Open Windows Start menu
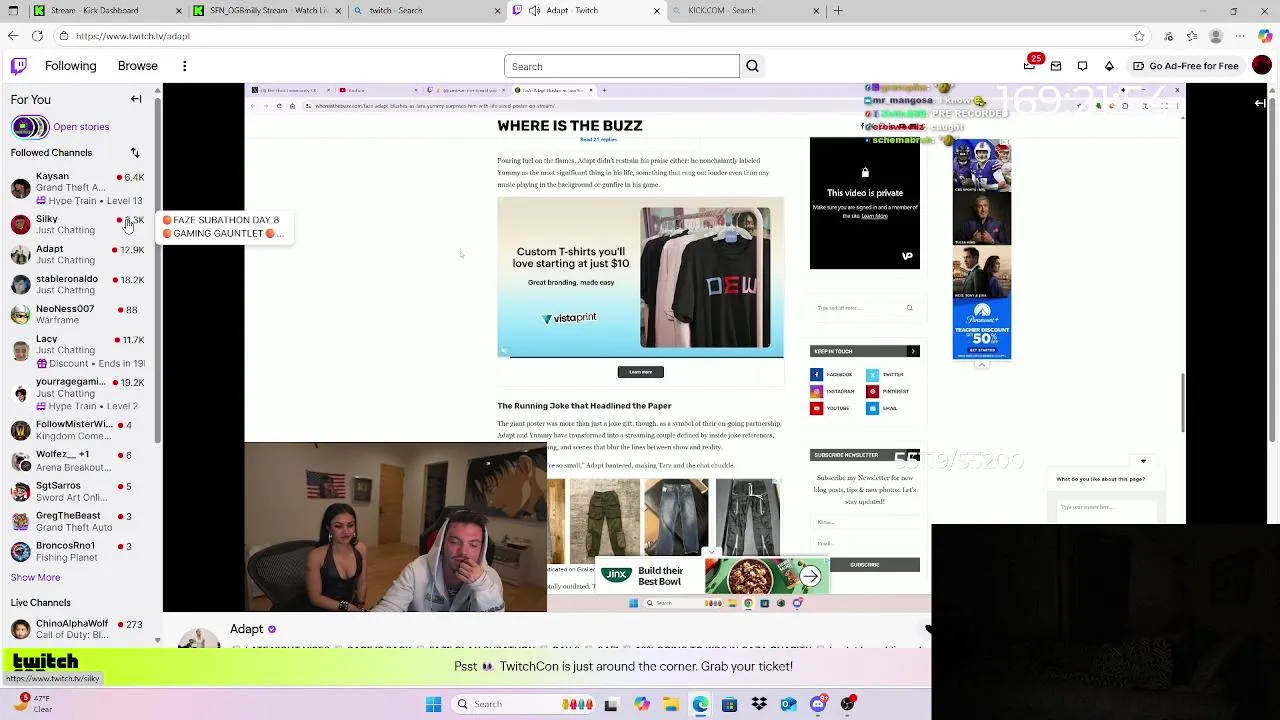The image size is (1280, 720). pyautogui.click(x=433, y=704)
